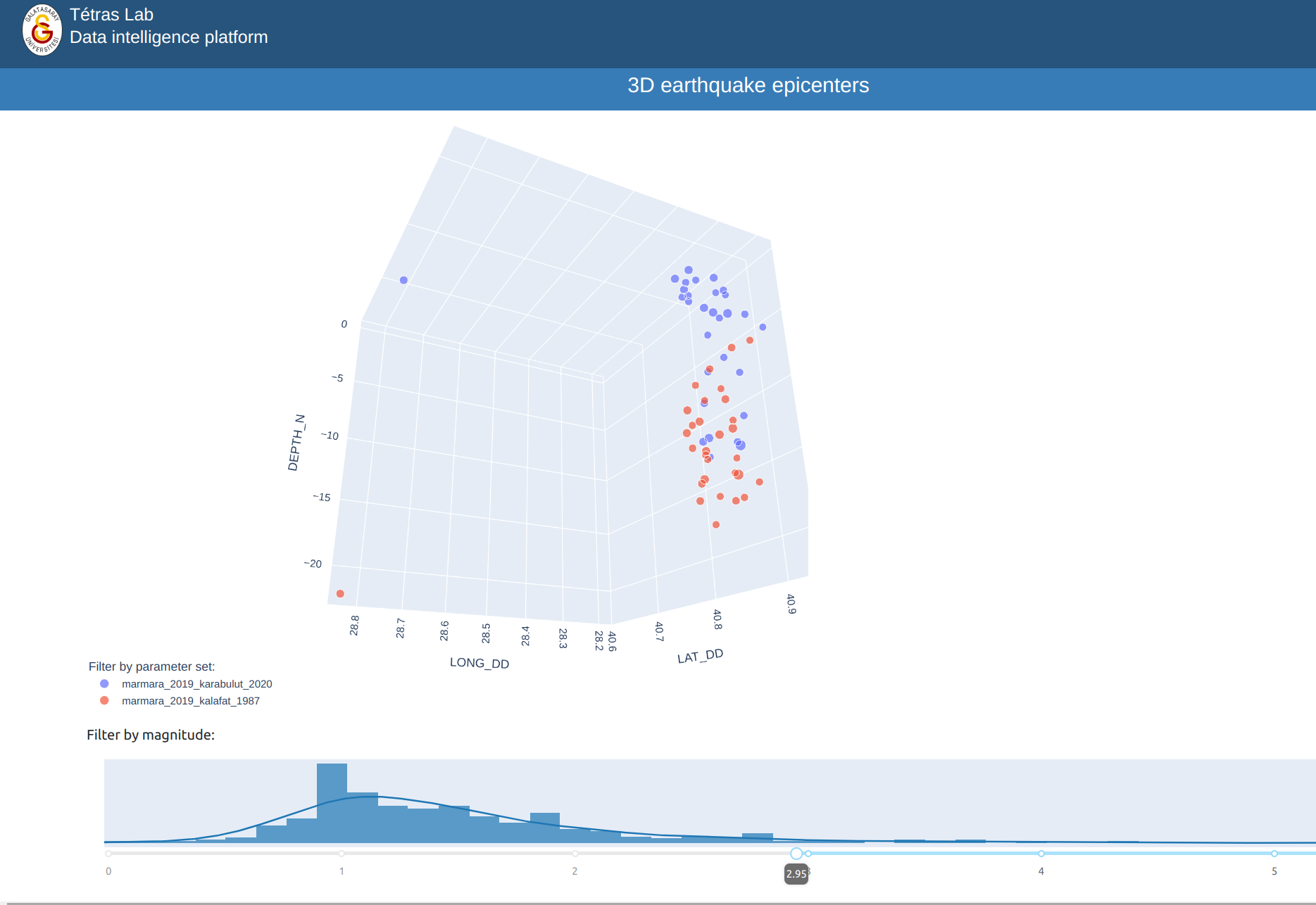Image resolution: width=1316 pixels, height=905 pixels.
Task: Toggle the marmara_2019_karabulut_2020 legend entry
Action: coord(196,684)
